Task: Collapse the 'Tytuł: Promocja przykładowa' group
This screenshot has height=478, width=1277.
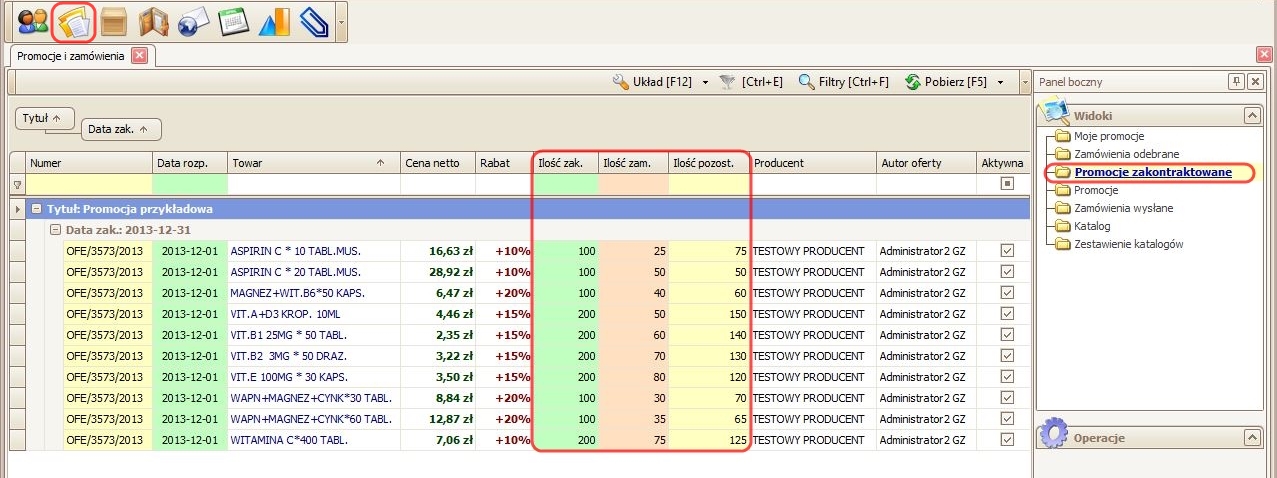Action: point(37,210)
